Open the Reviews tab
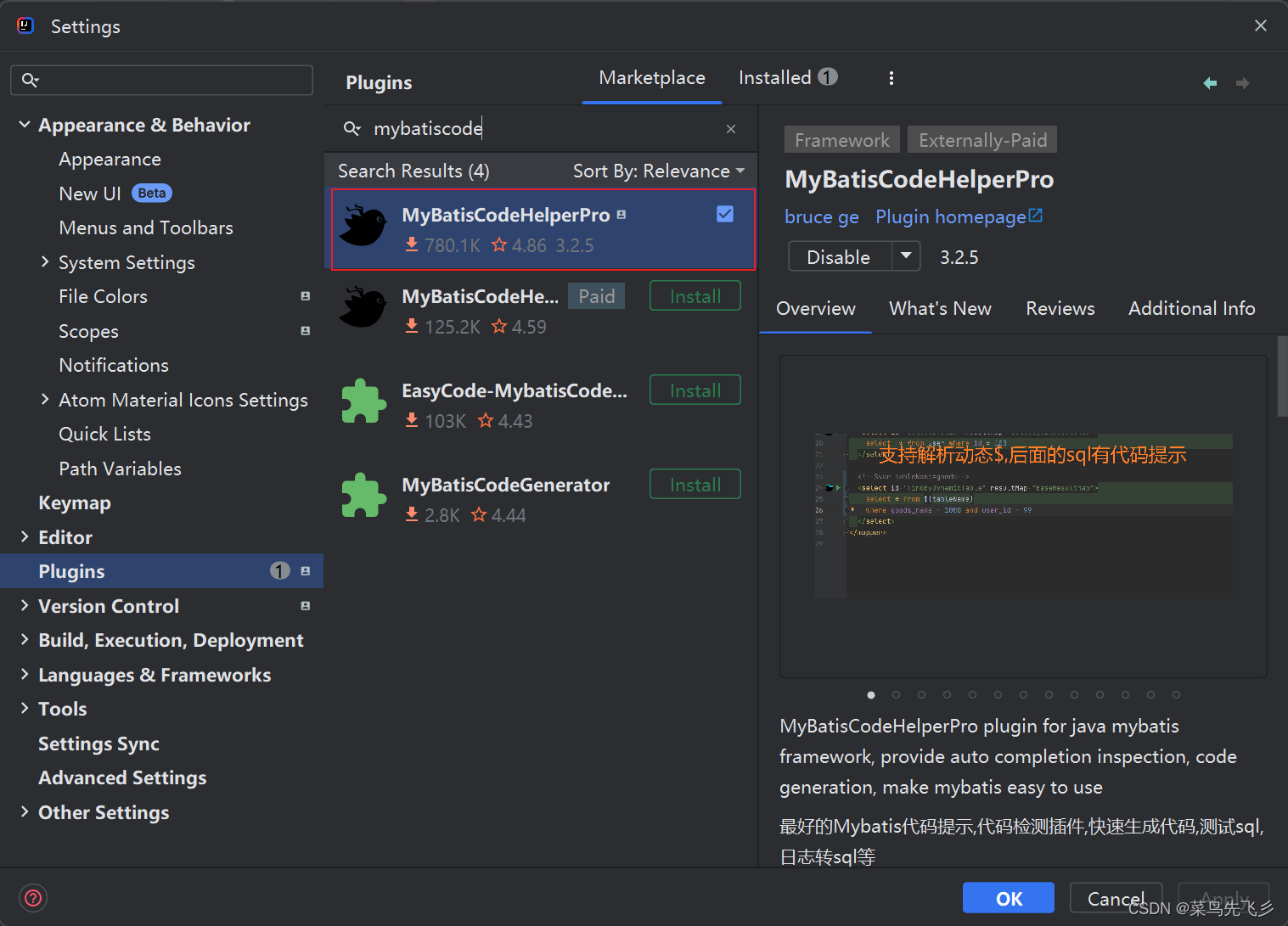Viewport: 1288px width, 926px height. tap(1060, 309)
